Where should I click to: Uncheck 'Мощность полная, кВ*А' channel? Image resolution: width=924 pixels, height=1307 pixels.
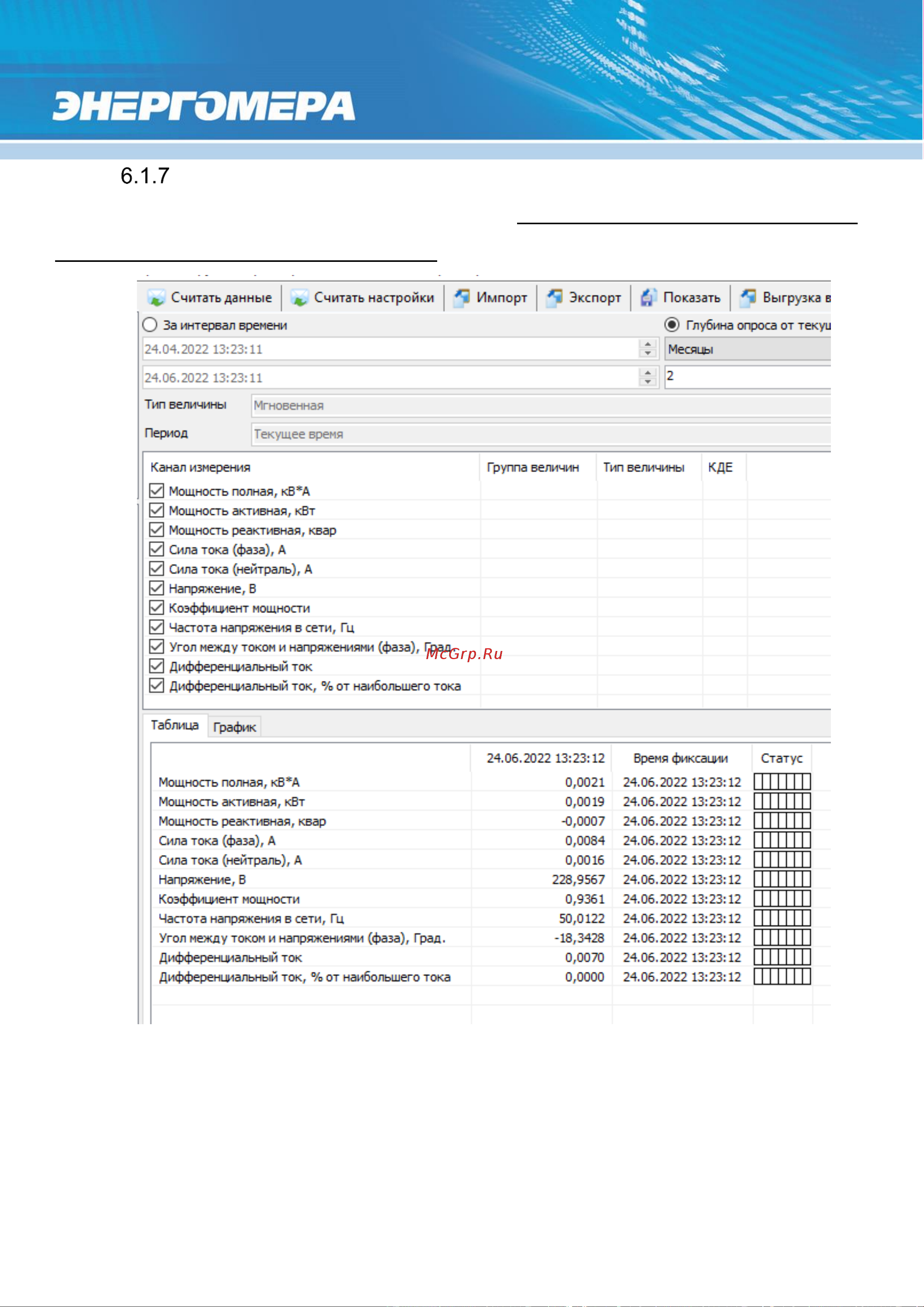point(157,491)
